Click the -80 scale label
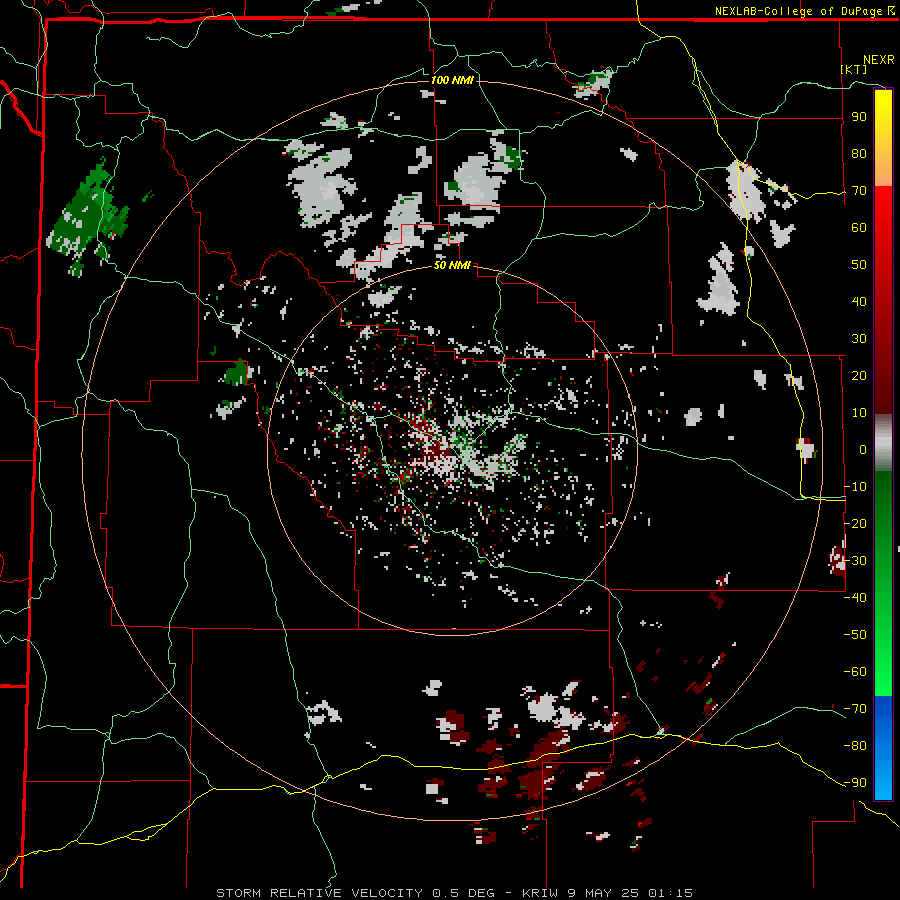The height and width of the screenshot is (900, 900). pos(855,746)
